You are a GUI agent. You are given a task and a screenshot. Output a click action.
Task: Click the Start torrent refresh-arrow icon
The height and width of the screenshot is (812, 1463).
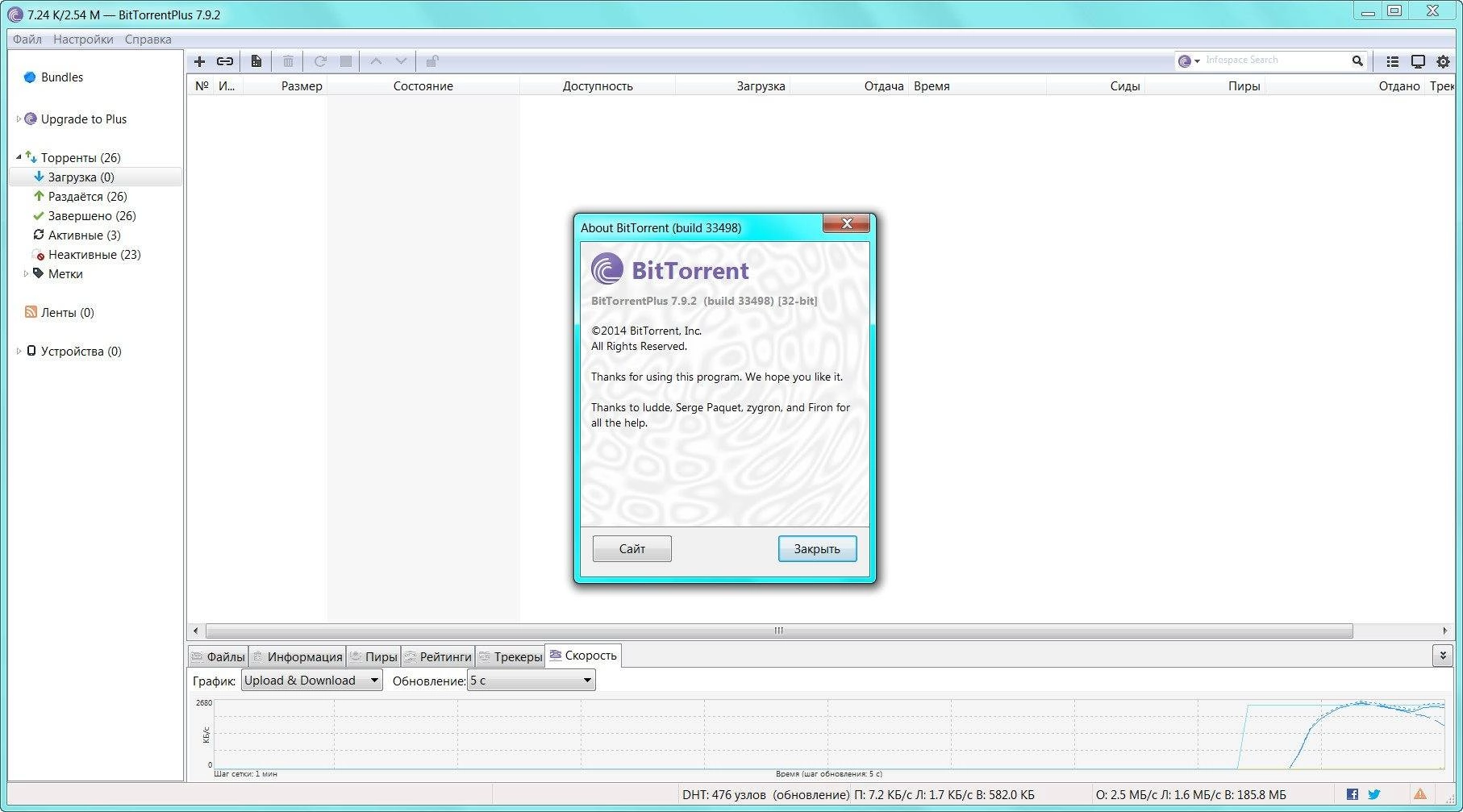[x=320, y=61]
